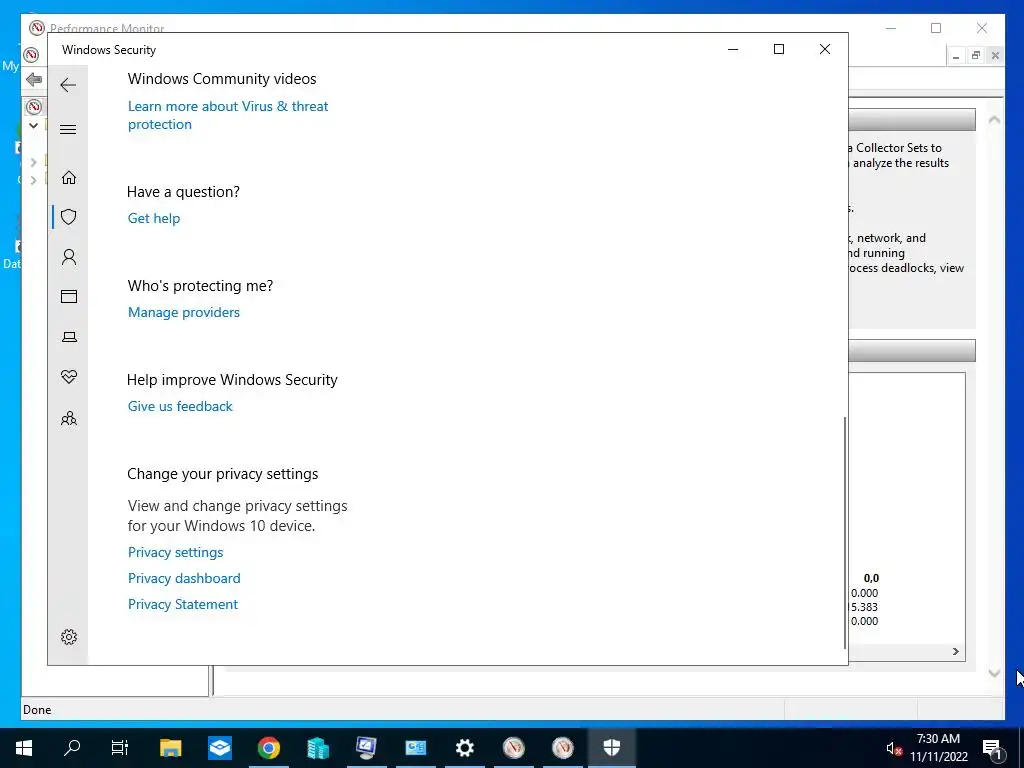Image resolution: width=1024 pixels, height=768 pixels.
Task: Open the Privacy settings link
Action: 175,552
